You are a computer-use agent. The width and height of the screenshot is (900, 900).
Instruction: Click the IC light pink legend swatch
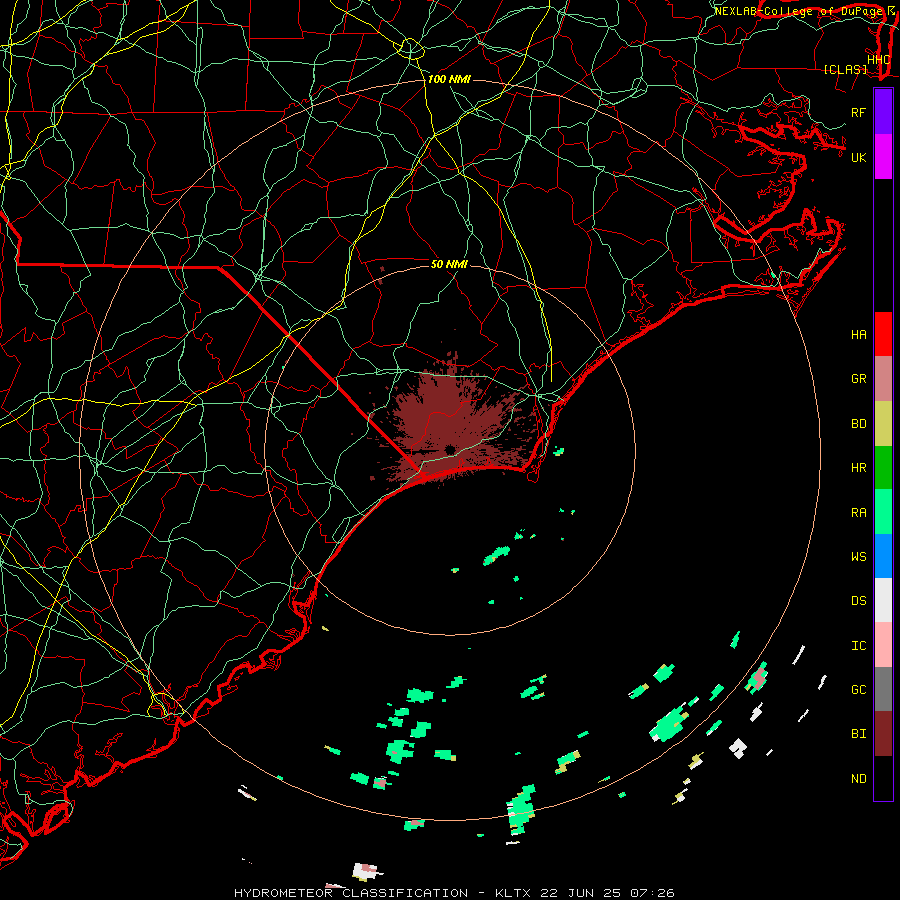[x=883, y=645]
